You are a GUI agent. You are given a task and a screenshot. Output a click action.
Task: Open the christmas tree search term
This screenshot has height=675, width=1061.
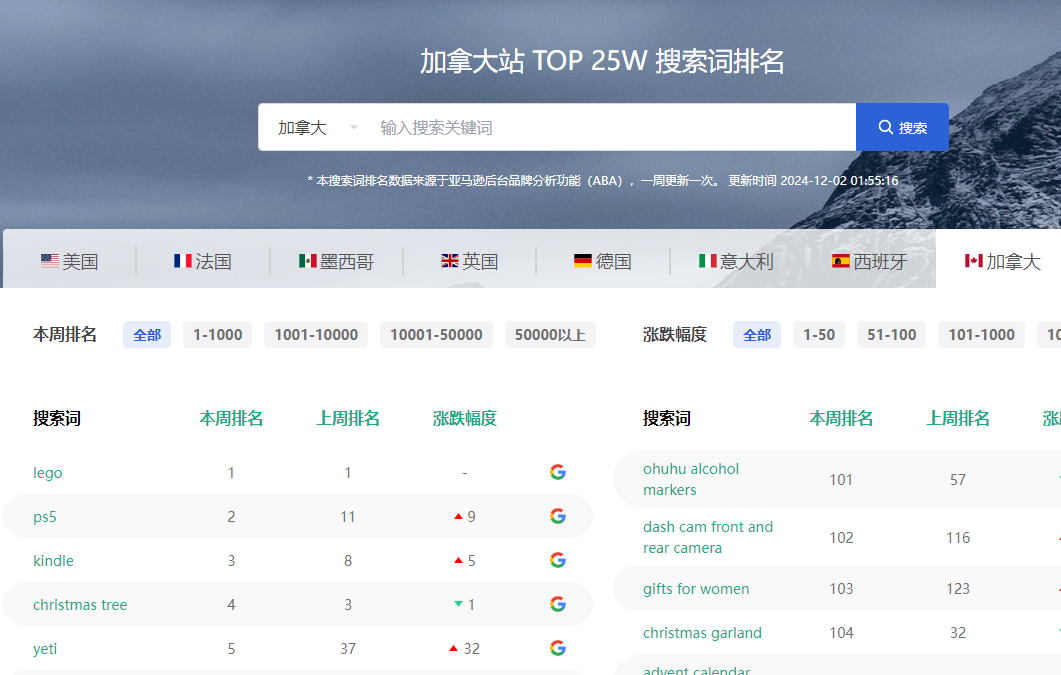[x=80, y=605]
